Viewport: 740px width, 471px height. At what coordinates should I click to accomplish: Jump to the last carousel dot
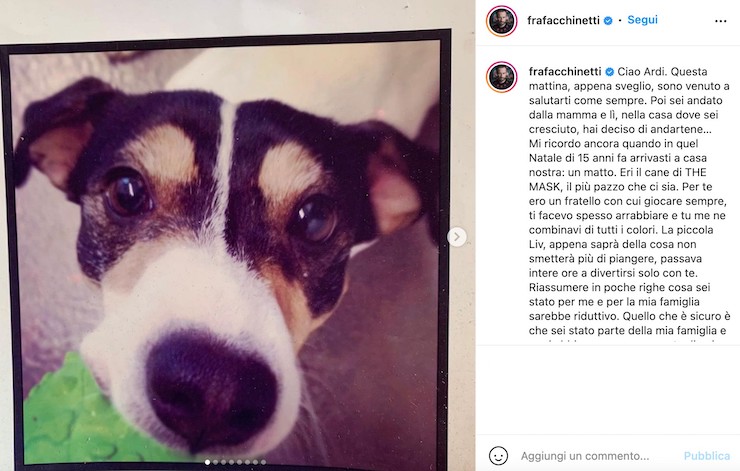[x=263, y=463]
